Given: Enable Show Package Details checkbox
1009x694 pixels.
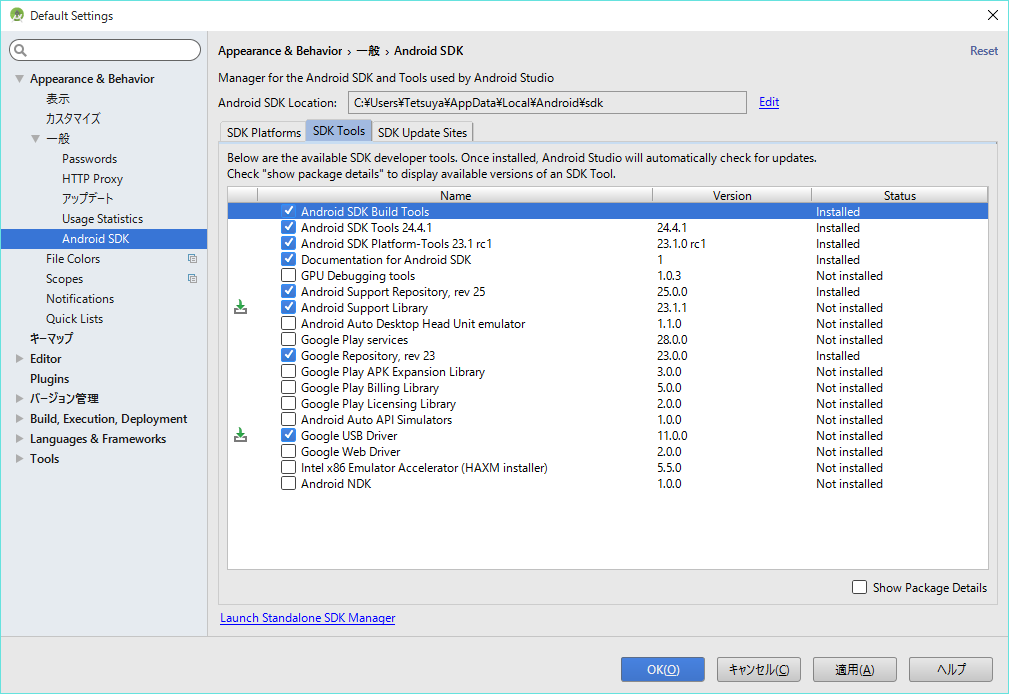Looking at the screenshot, I should (x=859, y=587).
